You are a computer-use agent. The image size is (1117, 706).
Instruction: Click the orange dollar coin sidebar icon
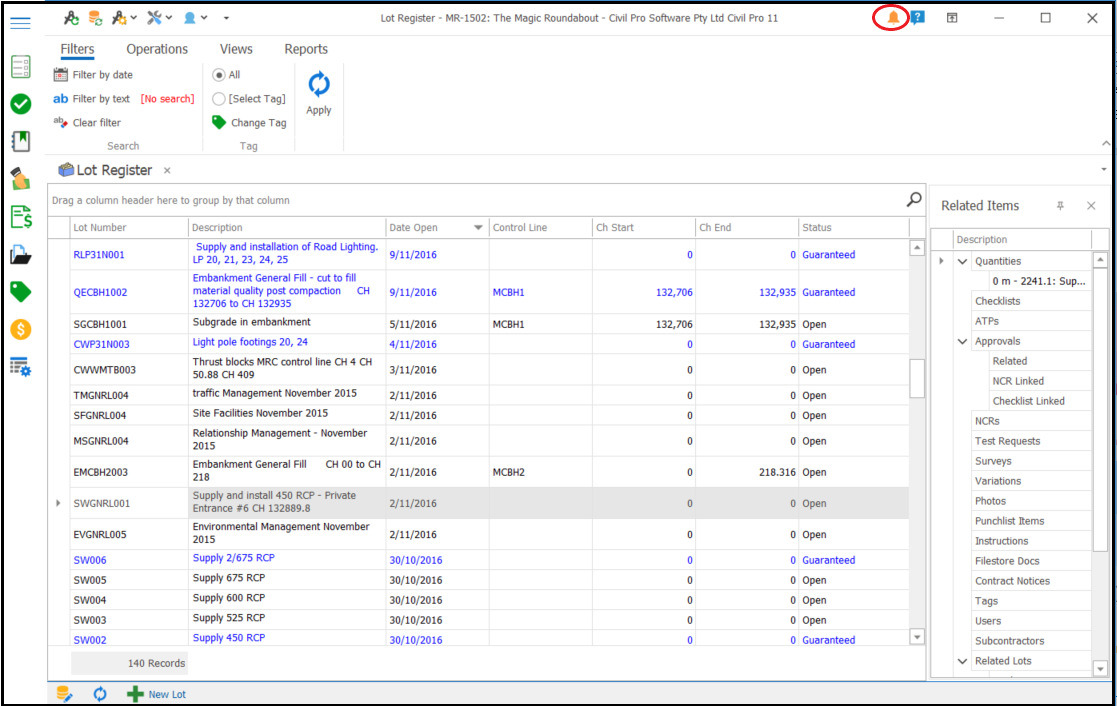[x=21, y=329]
